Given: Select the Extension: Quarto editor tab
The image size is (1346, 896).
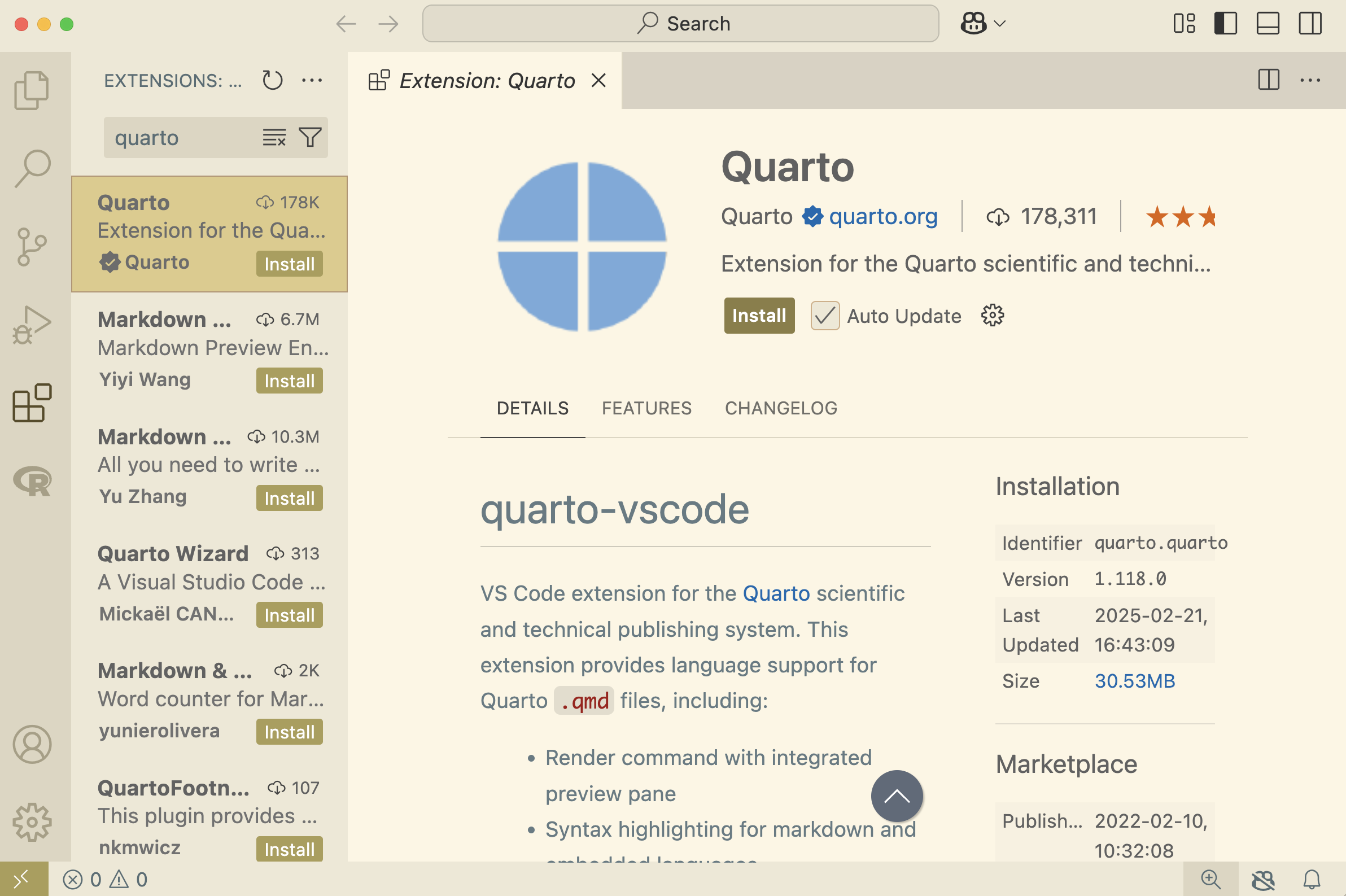Looking at the screenshot, I should [x=484, y=81].
